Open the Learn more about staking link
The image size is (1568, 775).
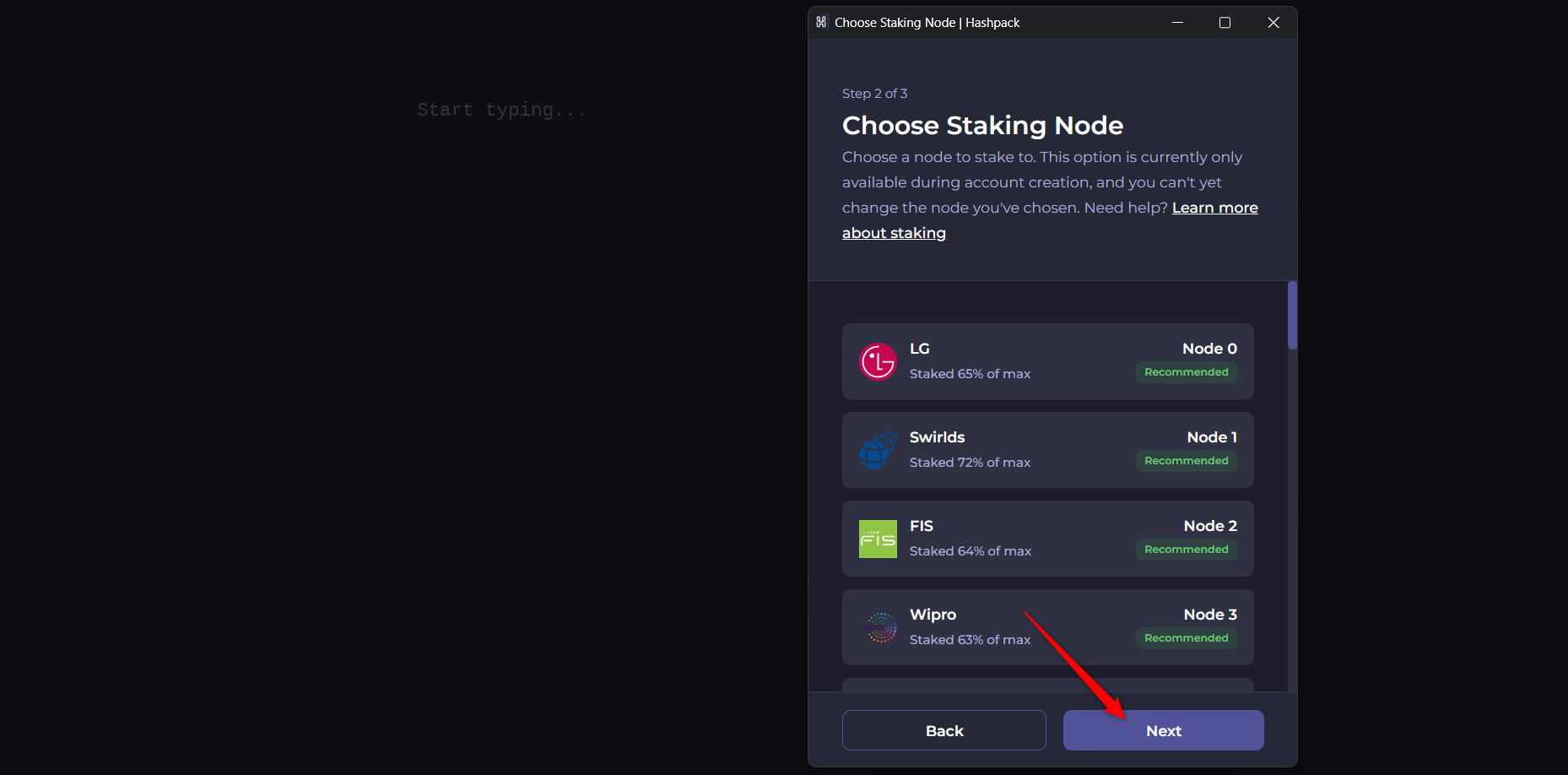click(1050, 220)
